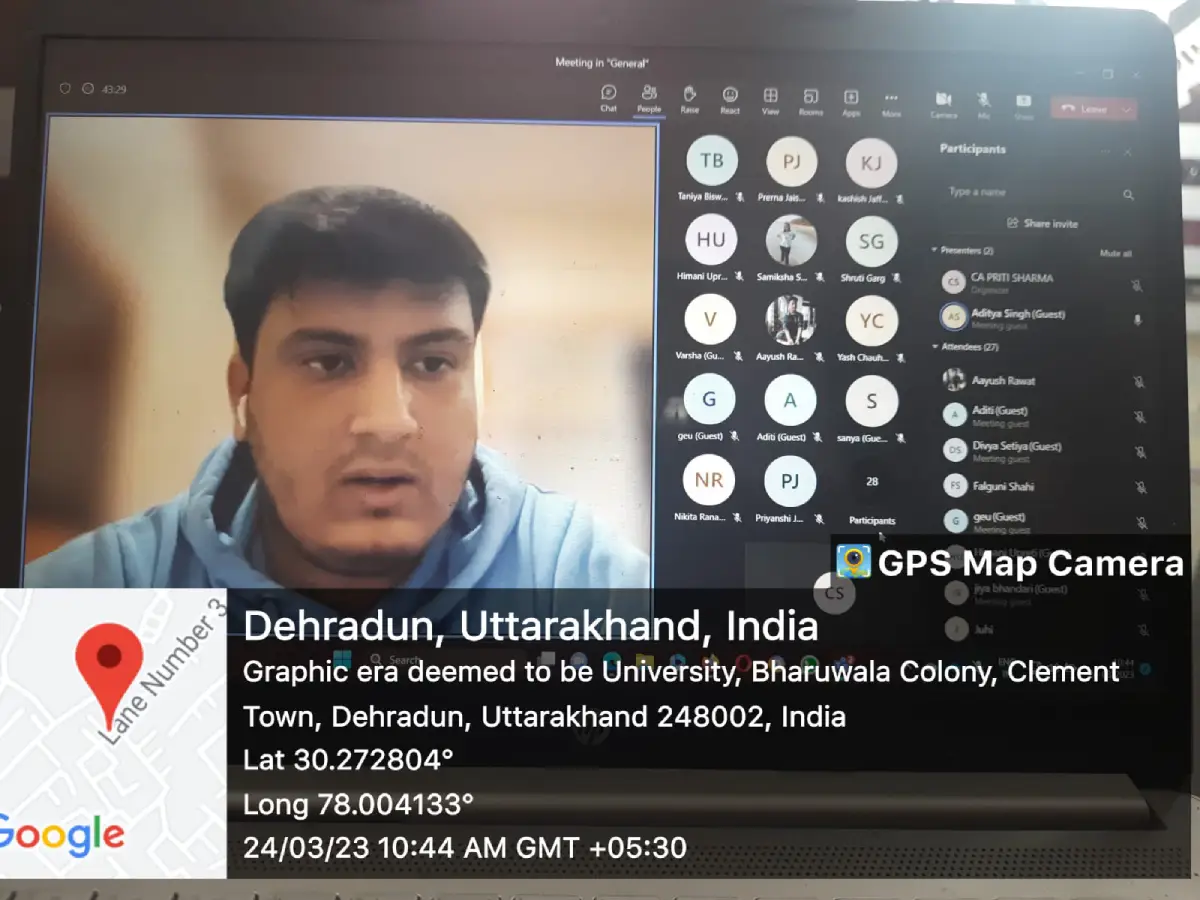The width and height of the screenshot is (1200, 900).
Task: Raise your hand in the meeting
Action: click(x=689, y=98)
